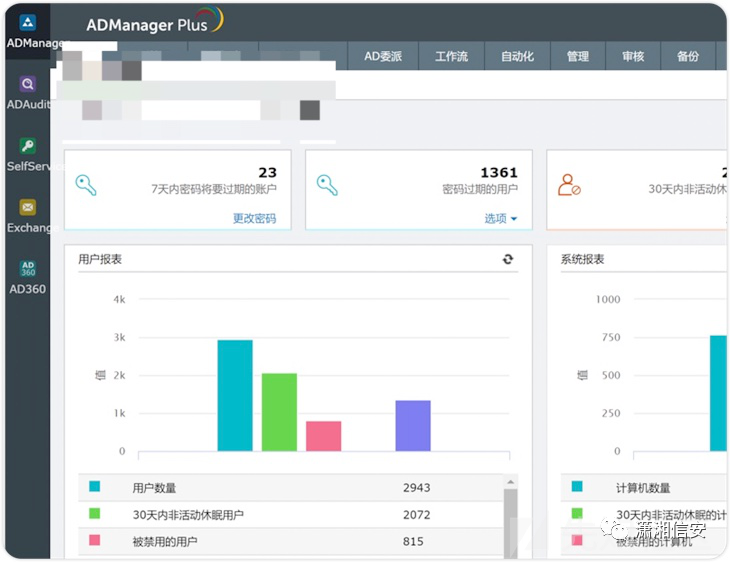Click the 系统报表 panel title

pos(582,259)
